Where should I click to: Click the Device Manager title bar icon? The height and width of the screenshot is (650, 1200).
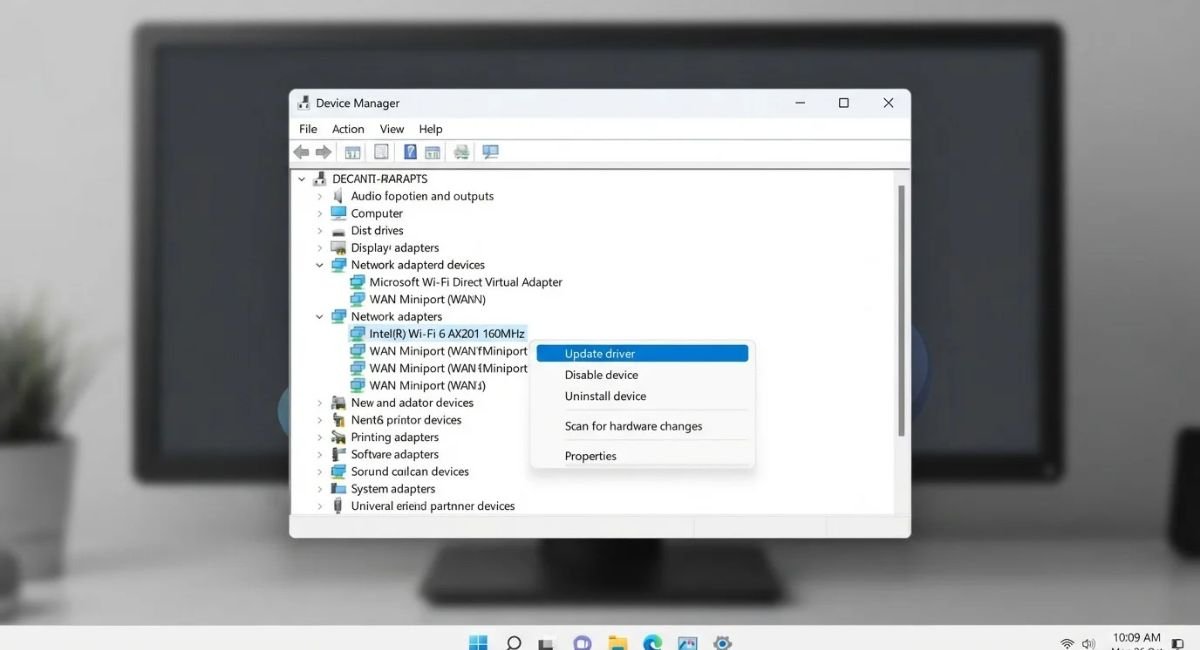click(x=304, y=103)
